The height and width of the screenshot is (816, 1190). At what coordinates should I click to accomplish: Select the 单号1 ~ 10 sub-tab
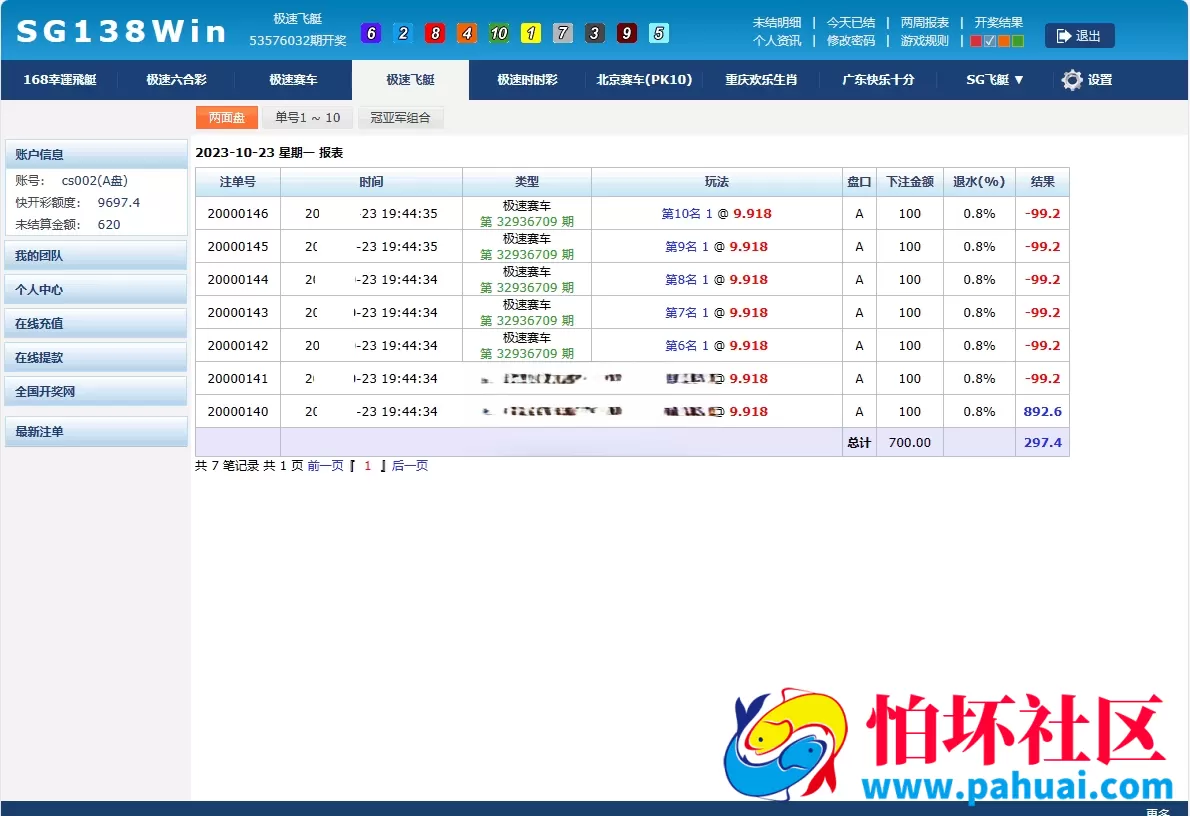pyautogui.click(x=307, y=118)
